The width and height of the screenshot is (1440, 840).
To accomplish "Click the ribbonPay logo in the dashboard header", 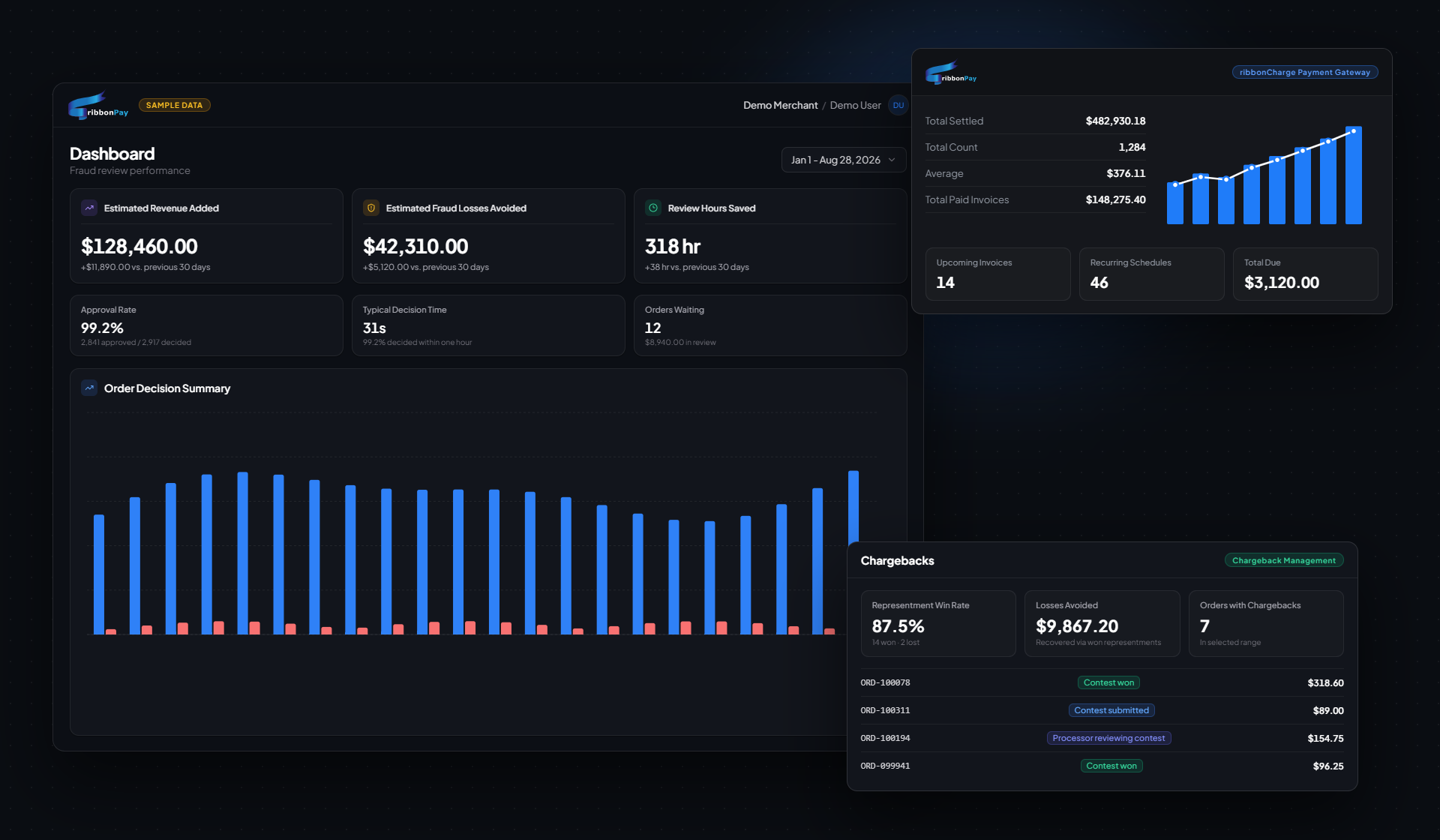I will [x=98, y=106].
